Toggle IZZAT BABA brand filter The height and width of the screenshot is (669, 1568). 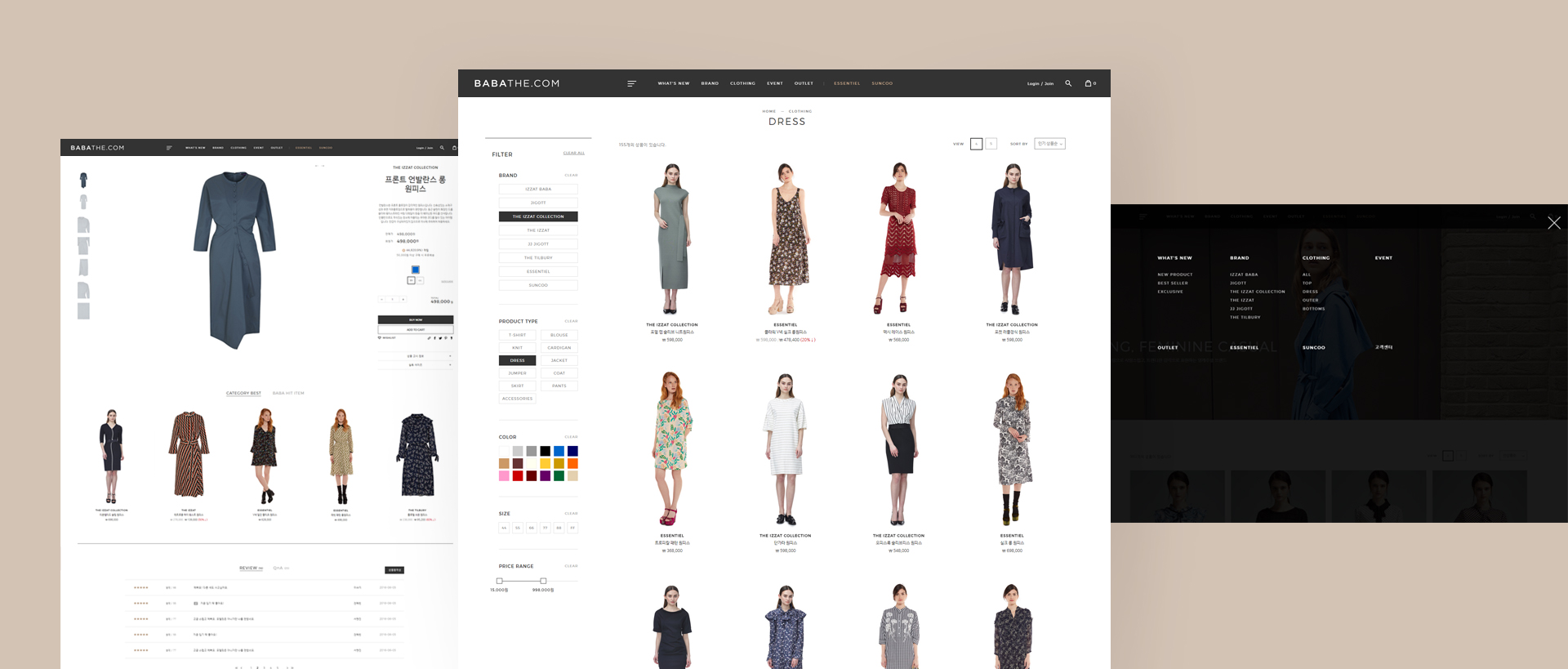(538, 190)
